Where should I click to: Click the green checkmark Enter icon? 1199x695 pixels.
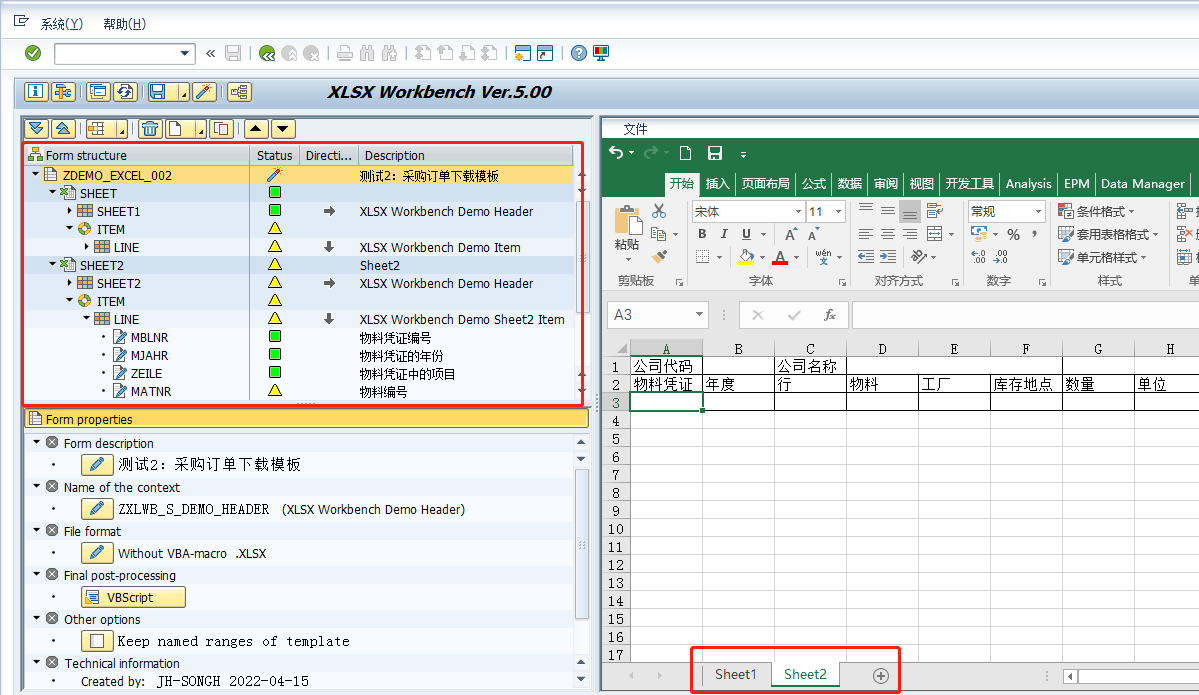(x=33, y=53)
